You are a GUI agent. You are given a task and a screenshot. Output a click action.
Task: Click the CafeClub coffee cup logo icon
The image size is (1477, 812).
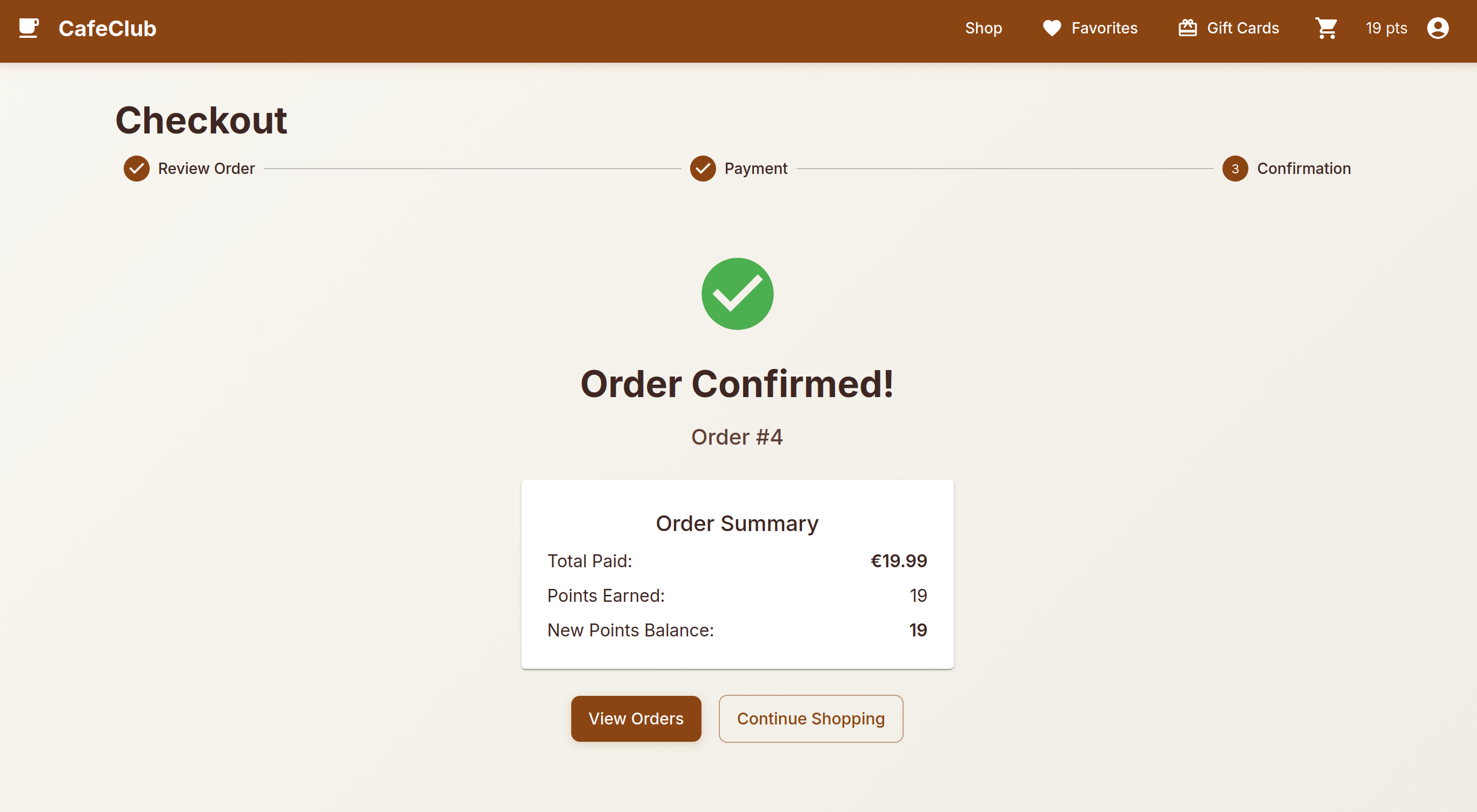pos(29,28)
